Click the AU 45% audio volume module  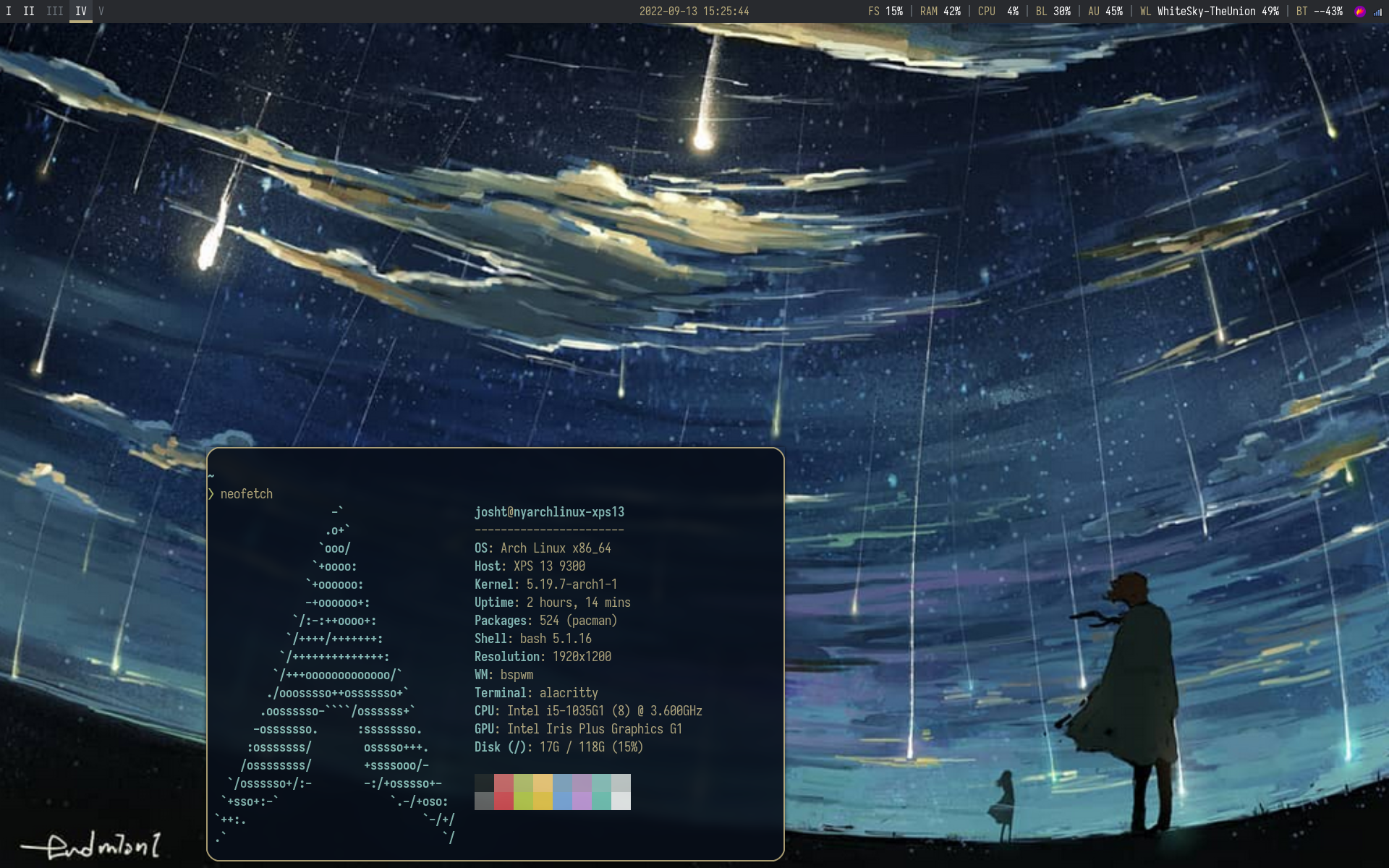(1105, 12)
